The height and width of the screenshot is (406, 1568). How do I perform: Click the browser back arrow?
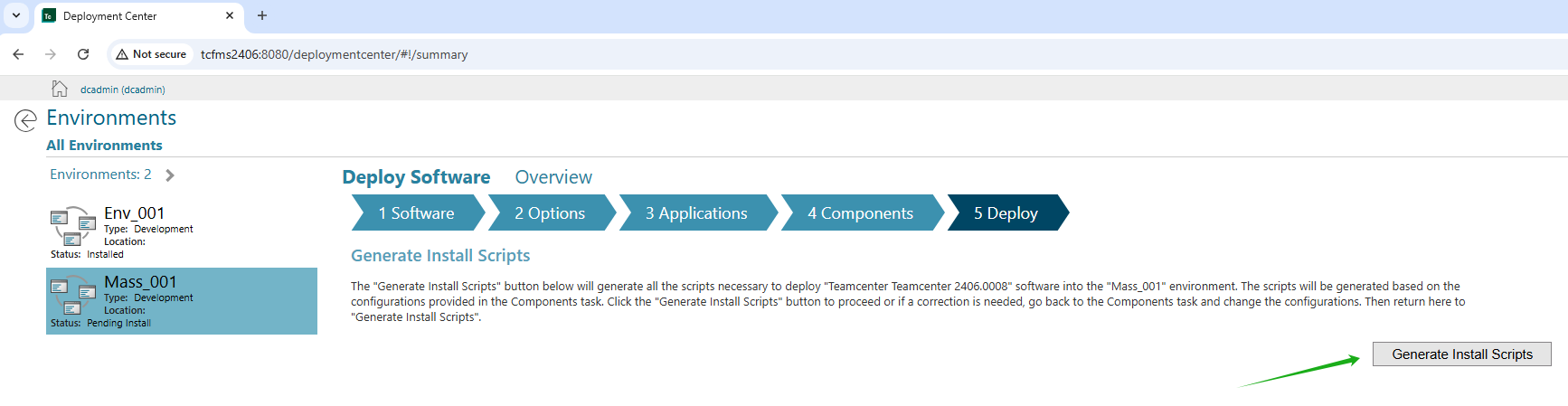tap(18, 54)
